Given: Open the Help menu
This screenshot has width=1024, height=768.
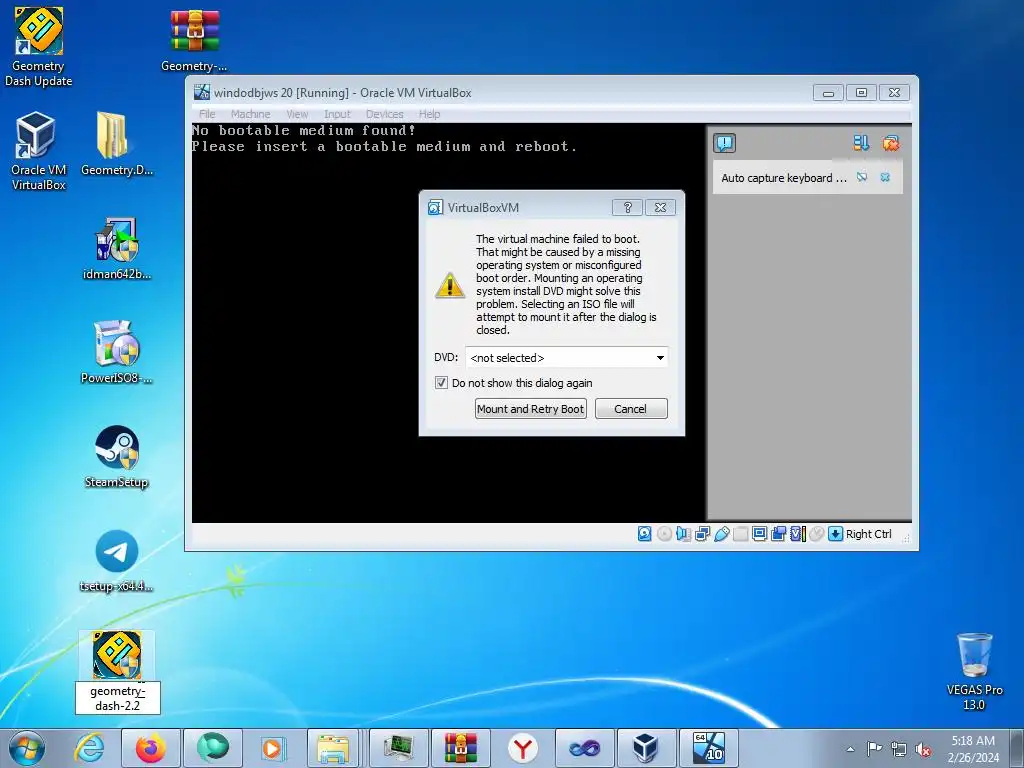Looking at the screenshot, I should point(429,114).
